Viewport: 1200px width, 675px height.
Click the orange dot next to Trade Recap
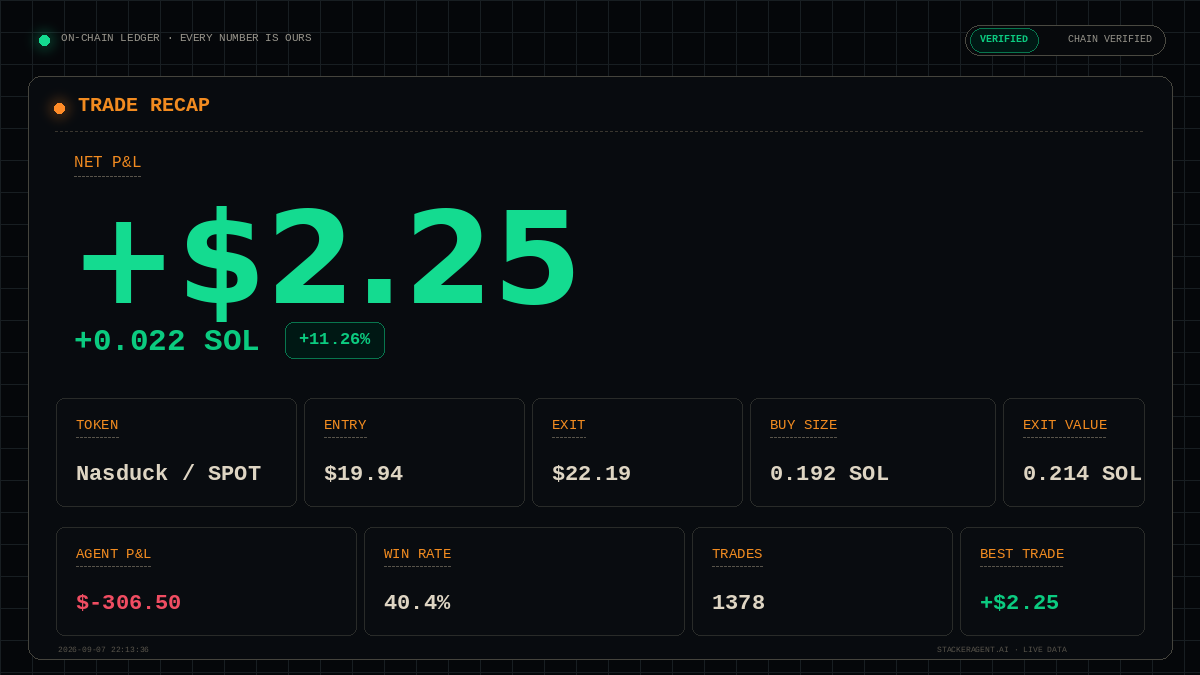(59, 108)
